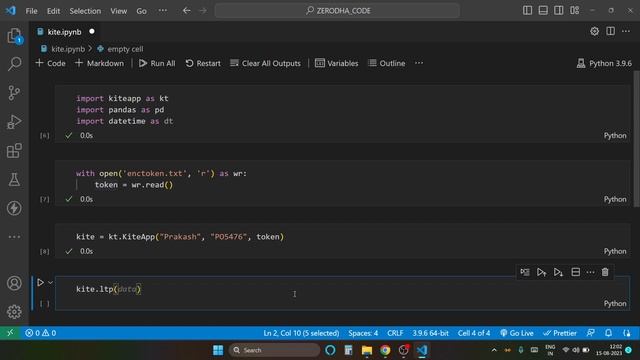Image resolution: width=640 pixels, height=360 pixels.
Task: Click Run All in notebook toolbar
Action: [157, 63]
